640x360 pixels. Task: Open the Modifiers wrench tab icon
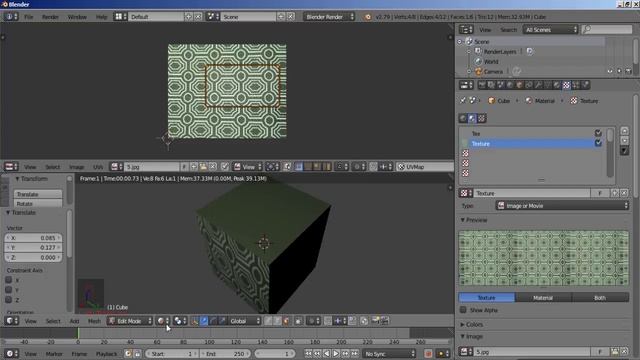click(538, 85)
